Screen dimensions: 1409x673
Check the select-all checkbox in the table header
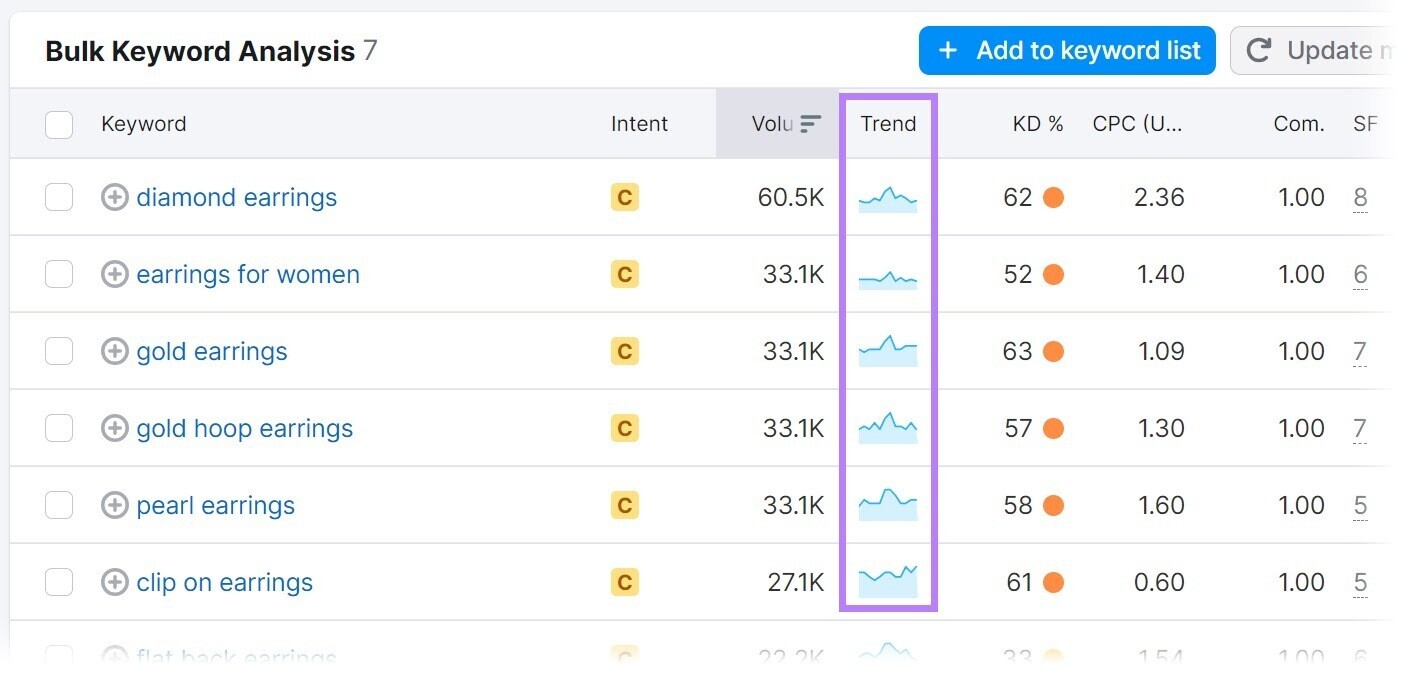(58, 124)
